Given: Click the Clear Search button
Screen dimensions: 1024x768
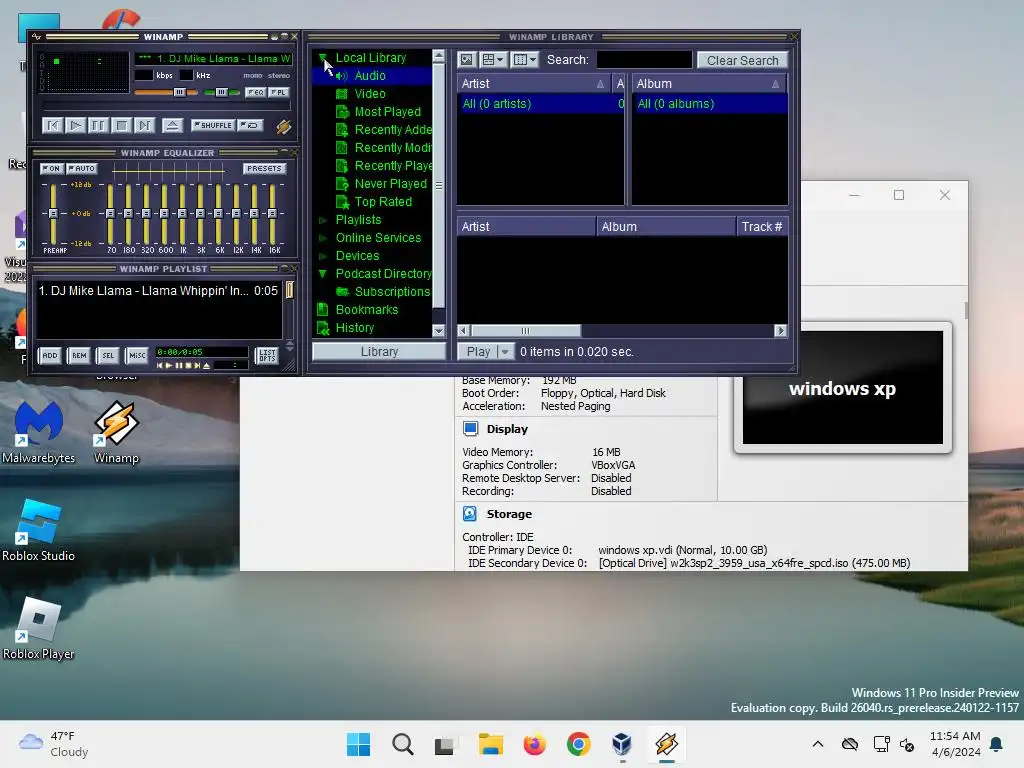Looking at the screenshot, I should [743, 60].
